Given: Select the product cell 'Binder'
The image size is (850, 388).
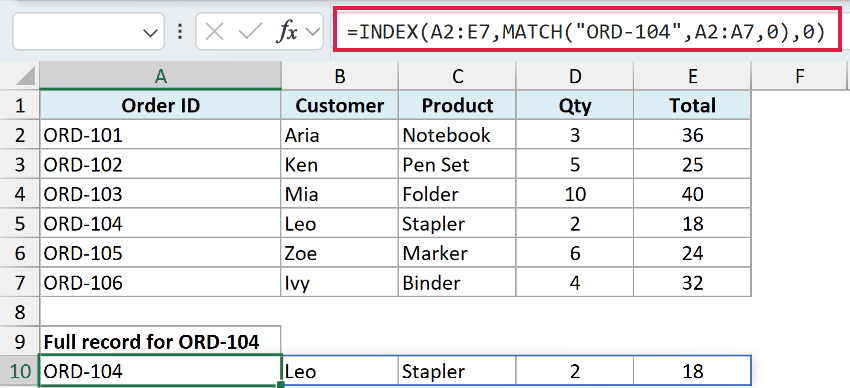Looking at the screenshot, I should coord(458,282).
